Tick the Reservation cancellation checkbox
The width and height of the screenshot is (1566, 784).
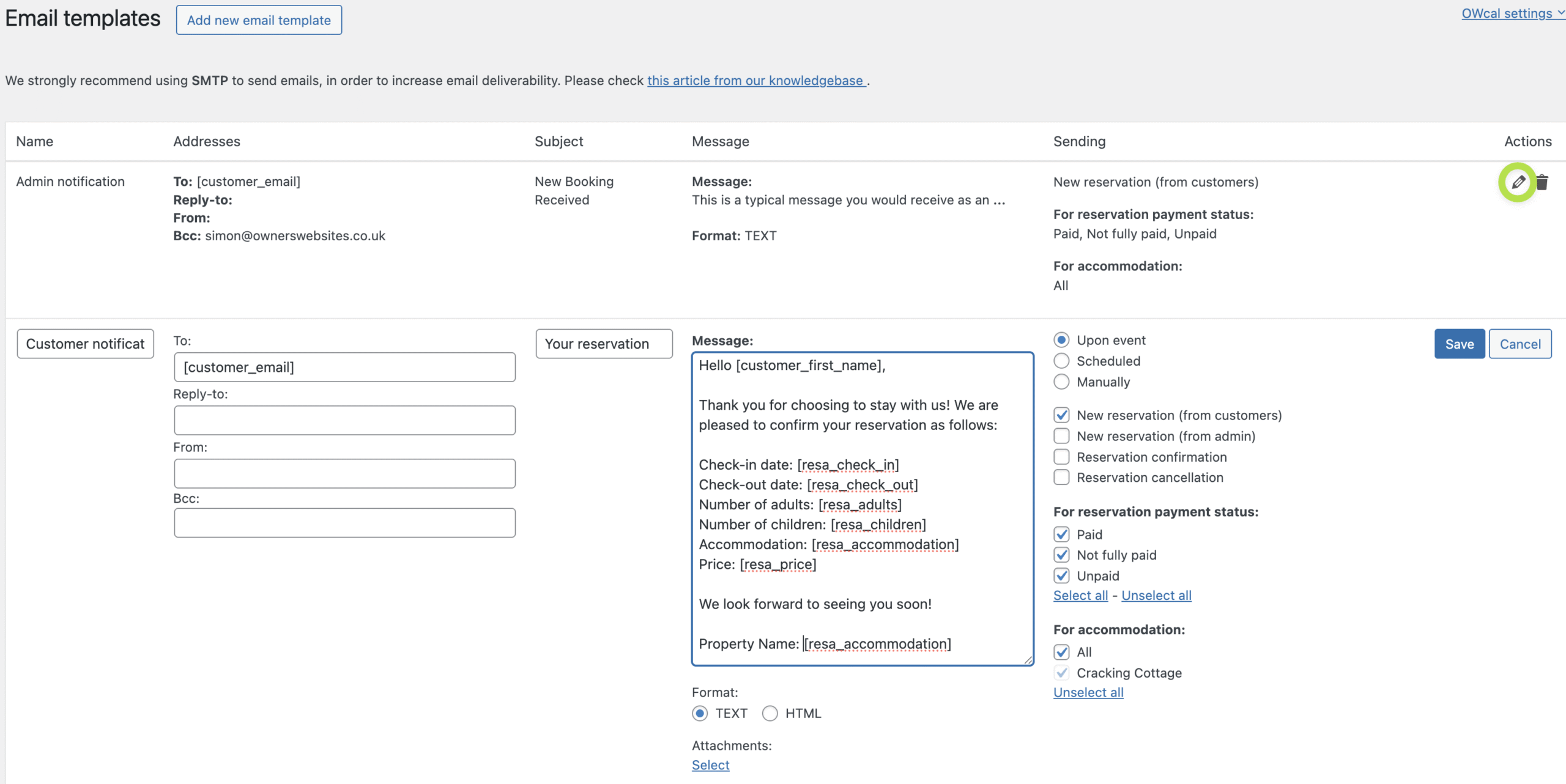[x=1062, y=478]
